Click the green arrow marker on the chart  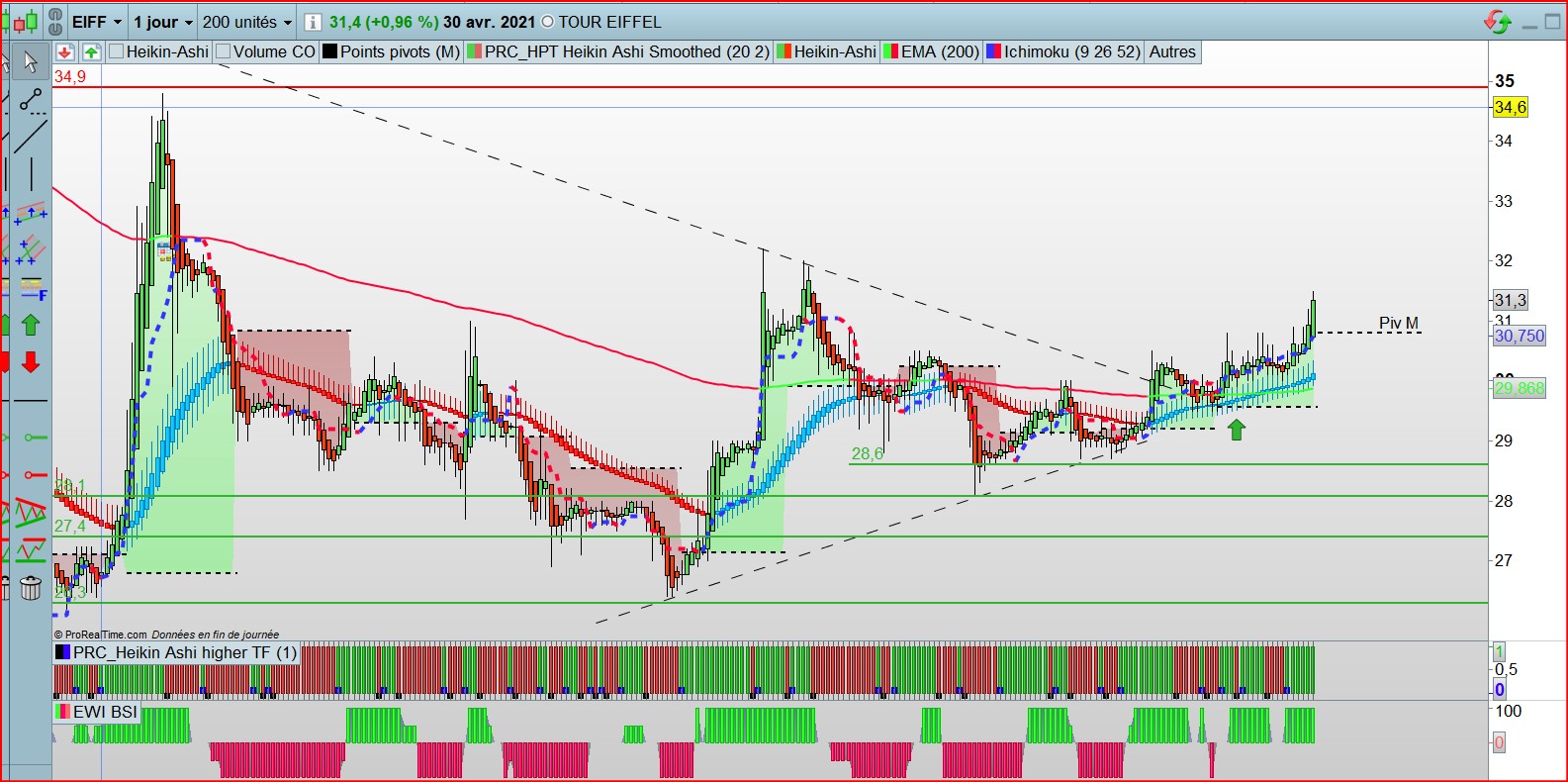(1237, 430)
